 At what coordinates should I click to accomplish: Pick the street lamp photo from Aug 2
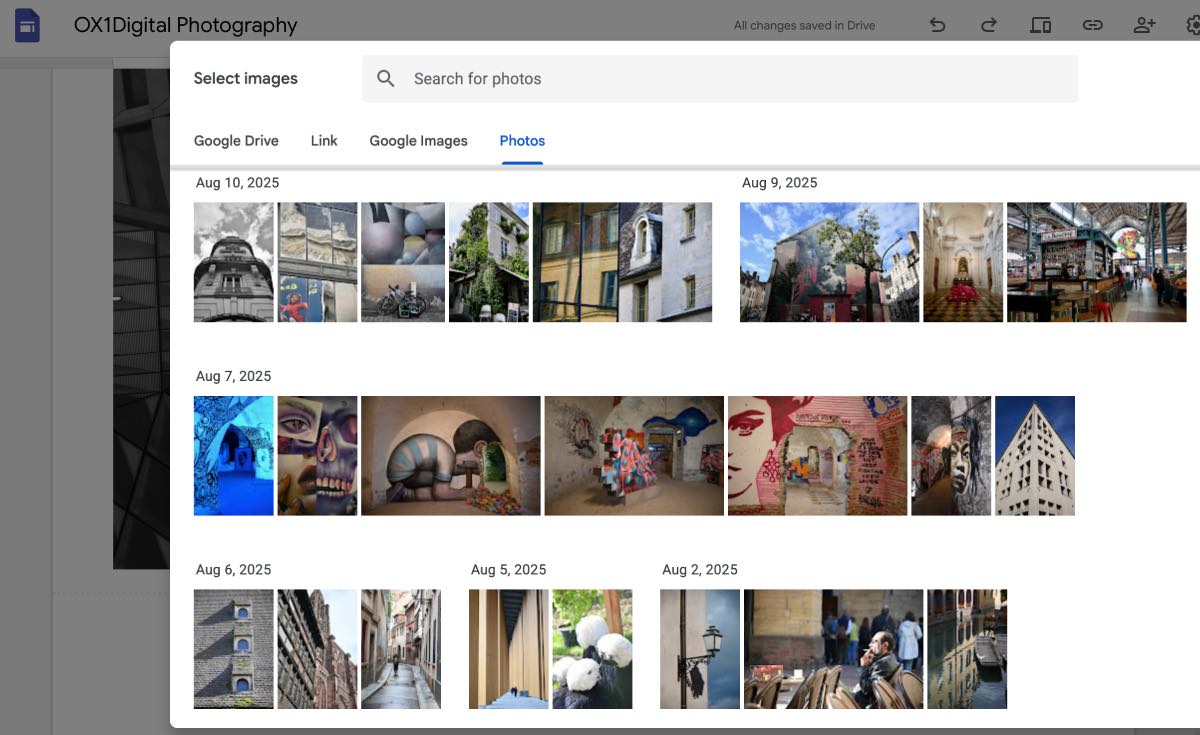pyautogui.click(x=699, y=648)
